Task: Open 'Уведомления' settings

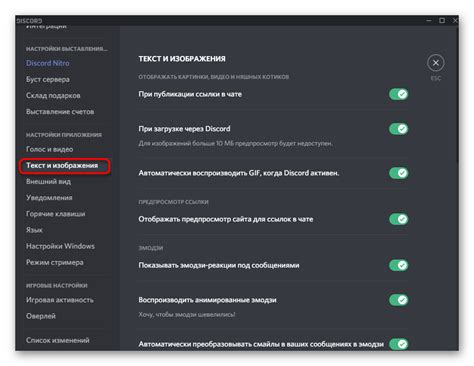Action: (49, 198)
